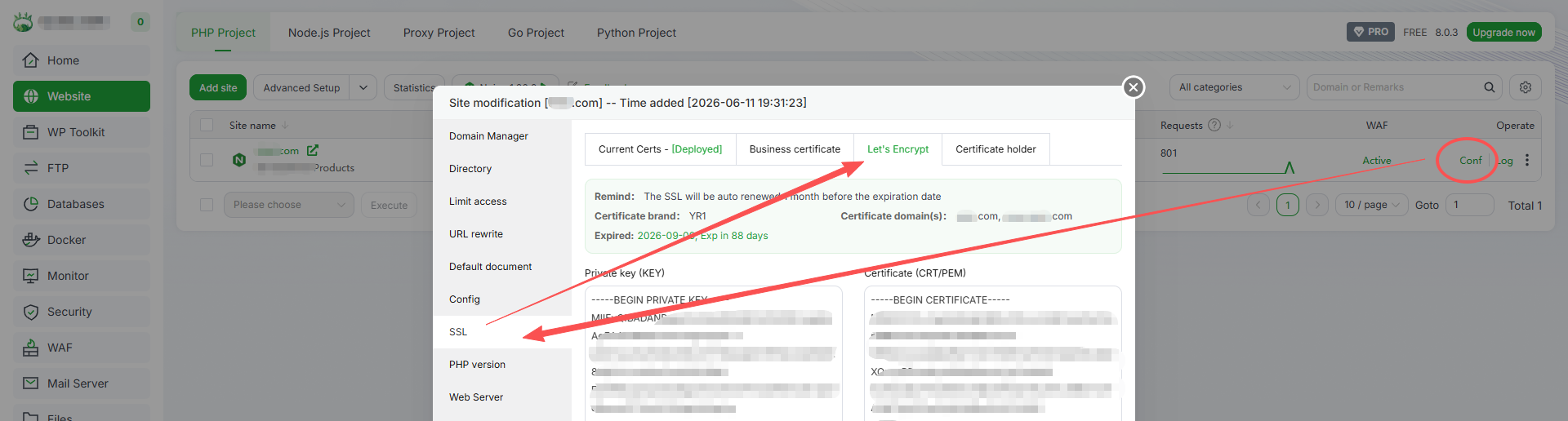Click the external link icon next to site name
Screen dimensions: 1568x421
click(x=313, y=150)
